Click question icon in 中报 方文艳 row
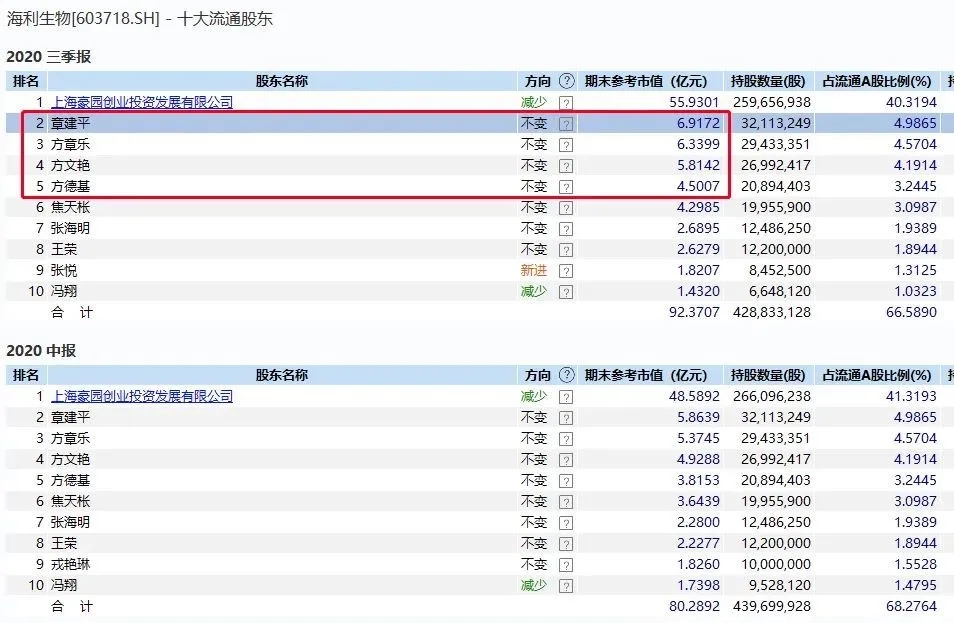954x623 pixels. (x=566, y=460)
